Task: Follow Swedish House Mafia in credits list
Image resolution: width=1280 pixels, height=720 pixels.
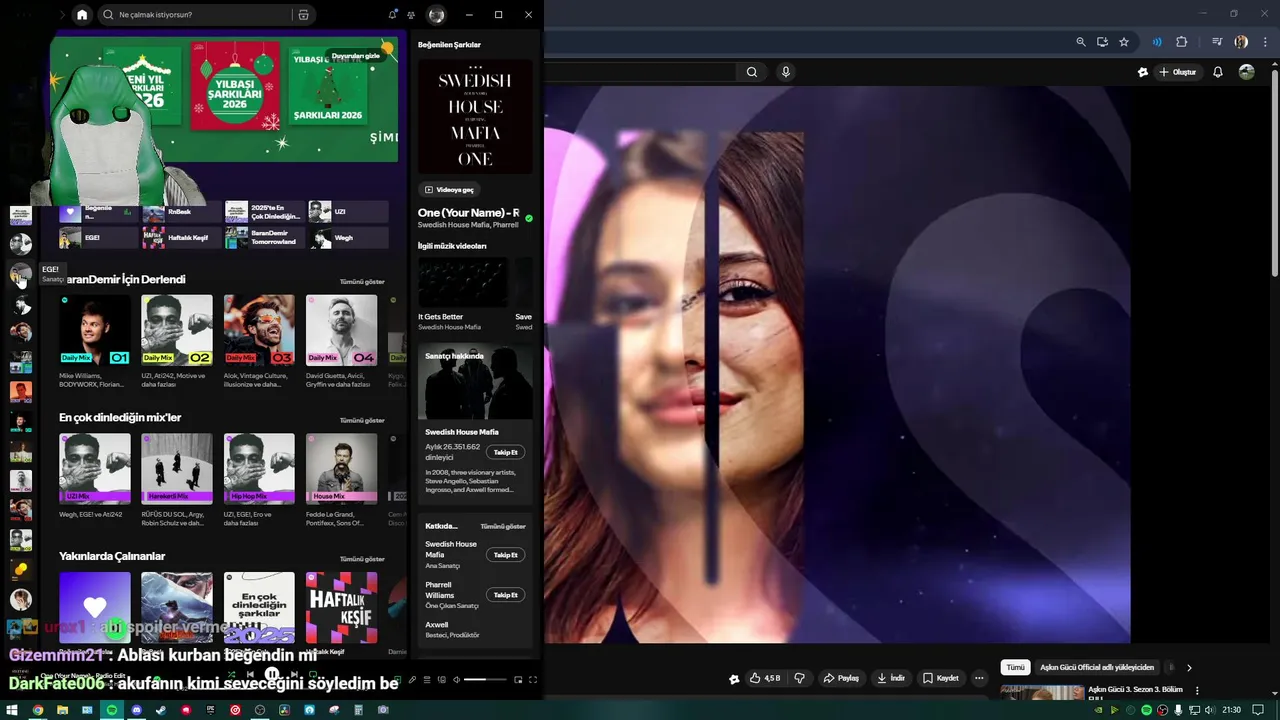Action: tap(505, 555)
